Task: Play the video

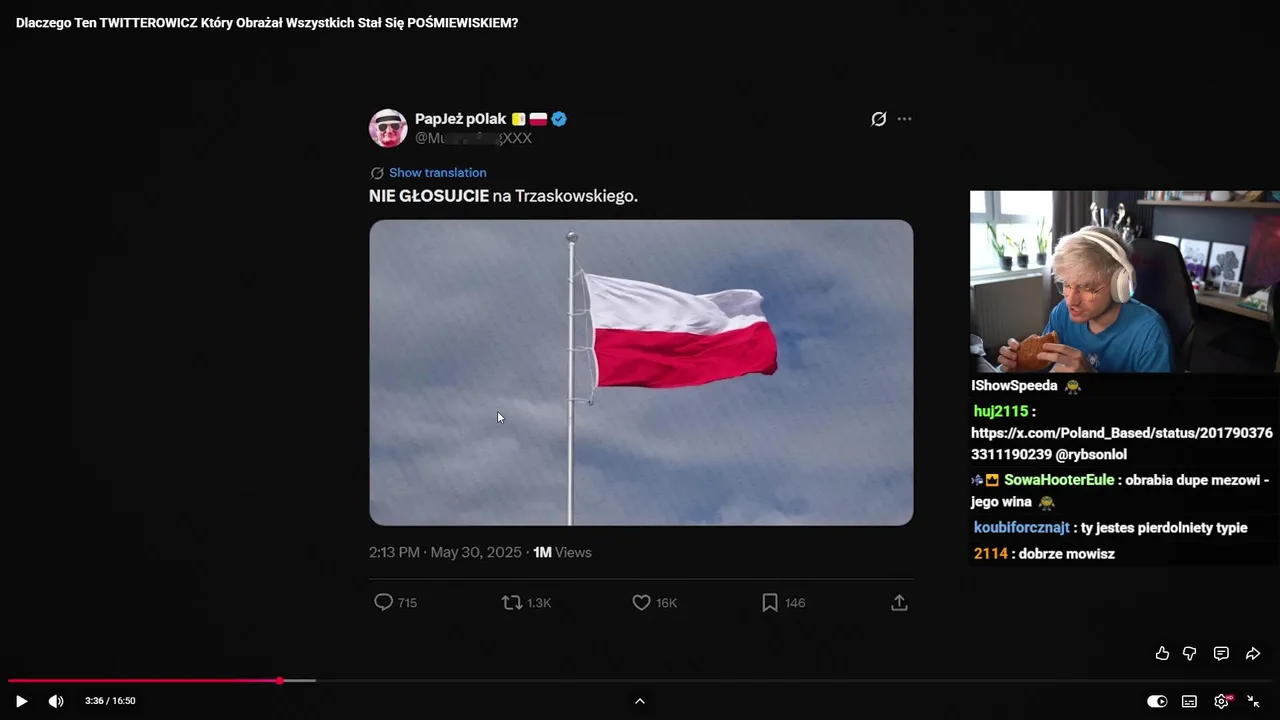Action: [21, 701]
